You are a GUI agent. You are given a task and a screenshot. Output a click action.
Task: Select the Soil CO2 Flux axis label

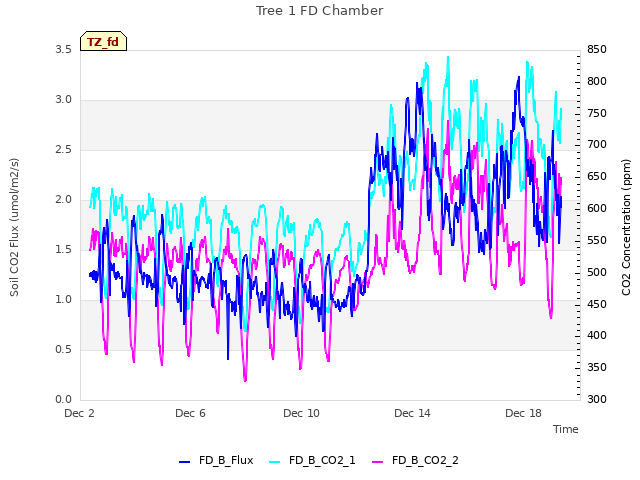coord(14,227)
